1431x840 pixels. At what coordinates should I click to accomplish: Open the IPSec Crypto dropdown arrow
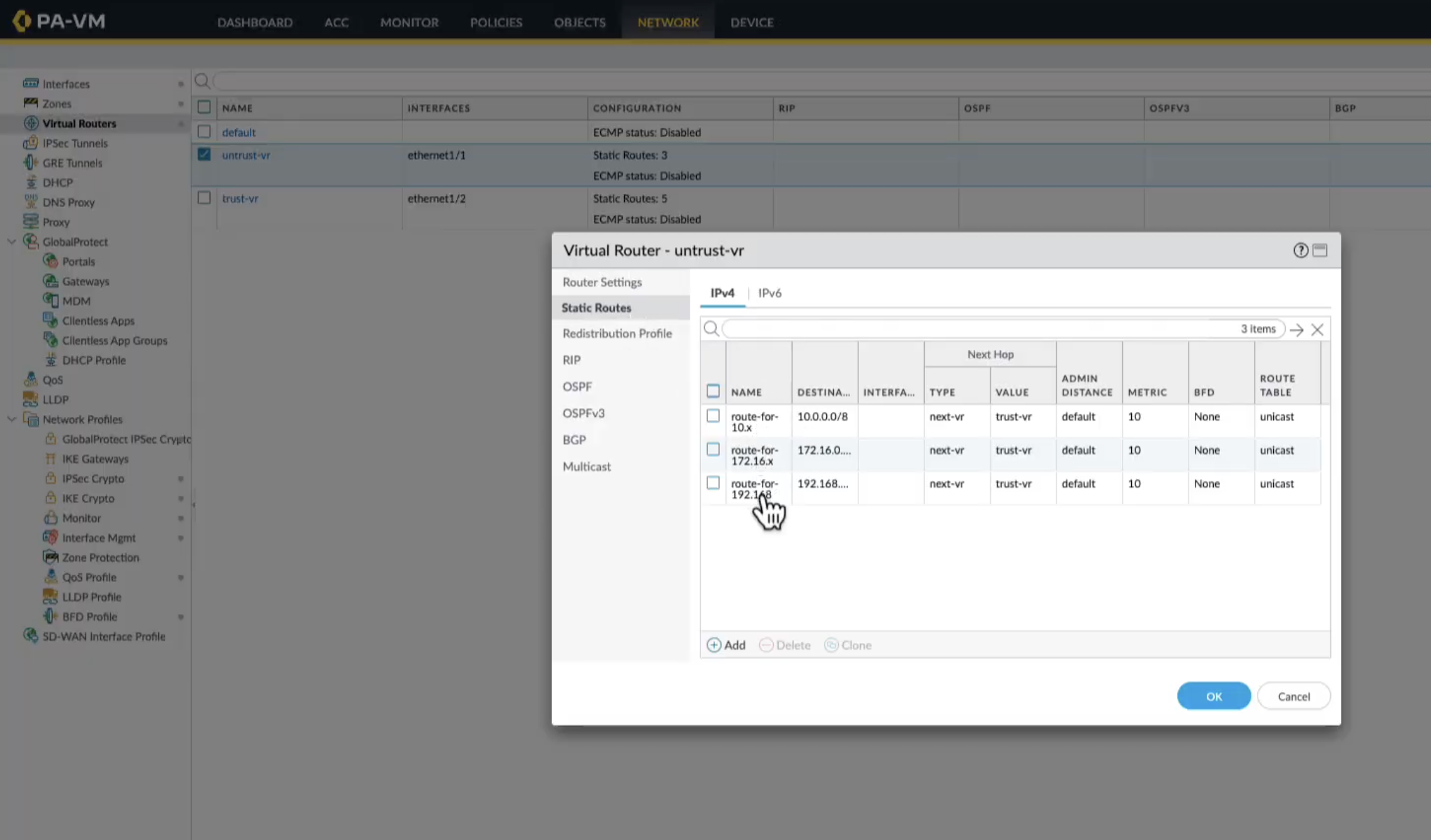pos(180,479)
